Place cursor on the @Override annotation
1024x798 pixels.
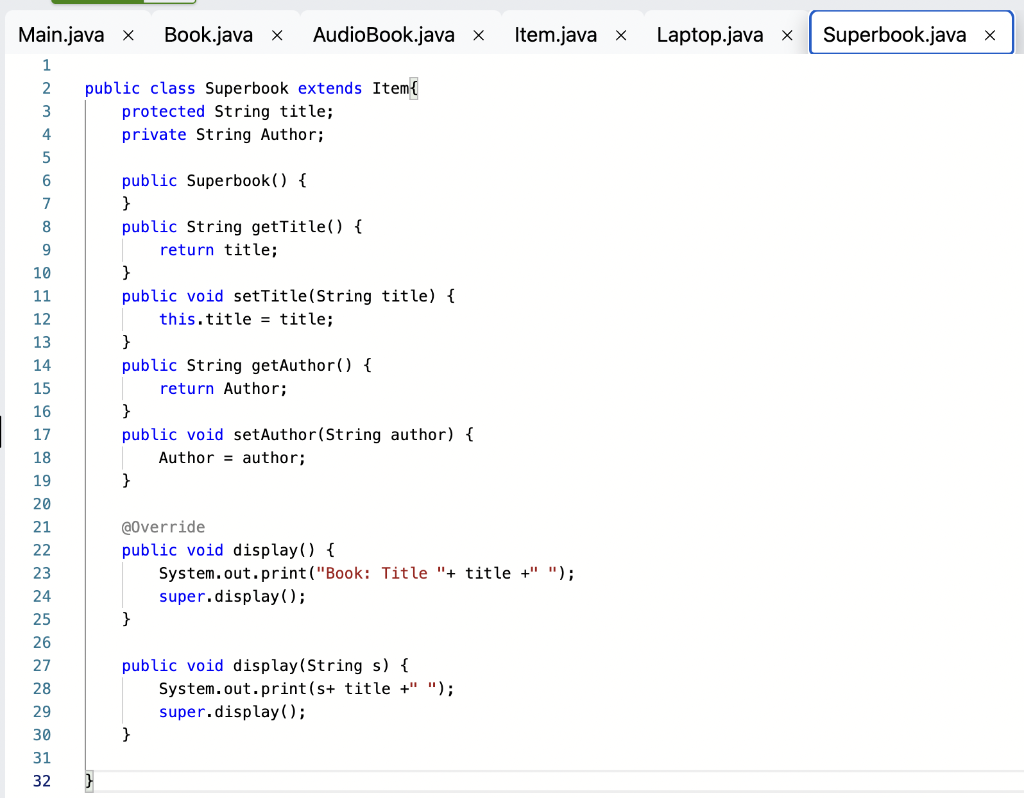162,526
